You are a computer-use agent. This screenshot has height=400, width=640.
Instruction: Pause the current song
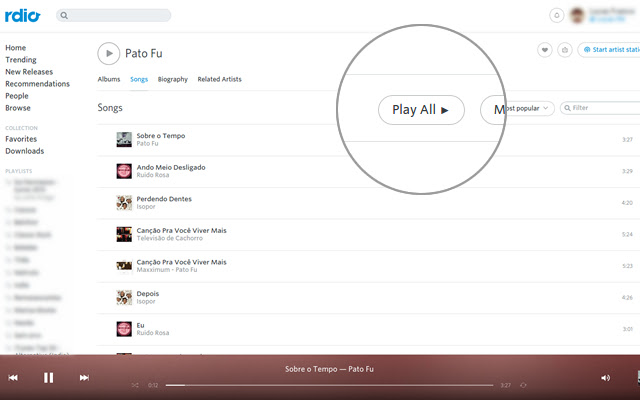click(49, 378)
